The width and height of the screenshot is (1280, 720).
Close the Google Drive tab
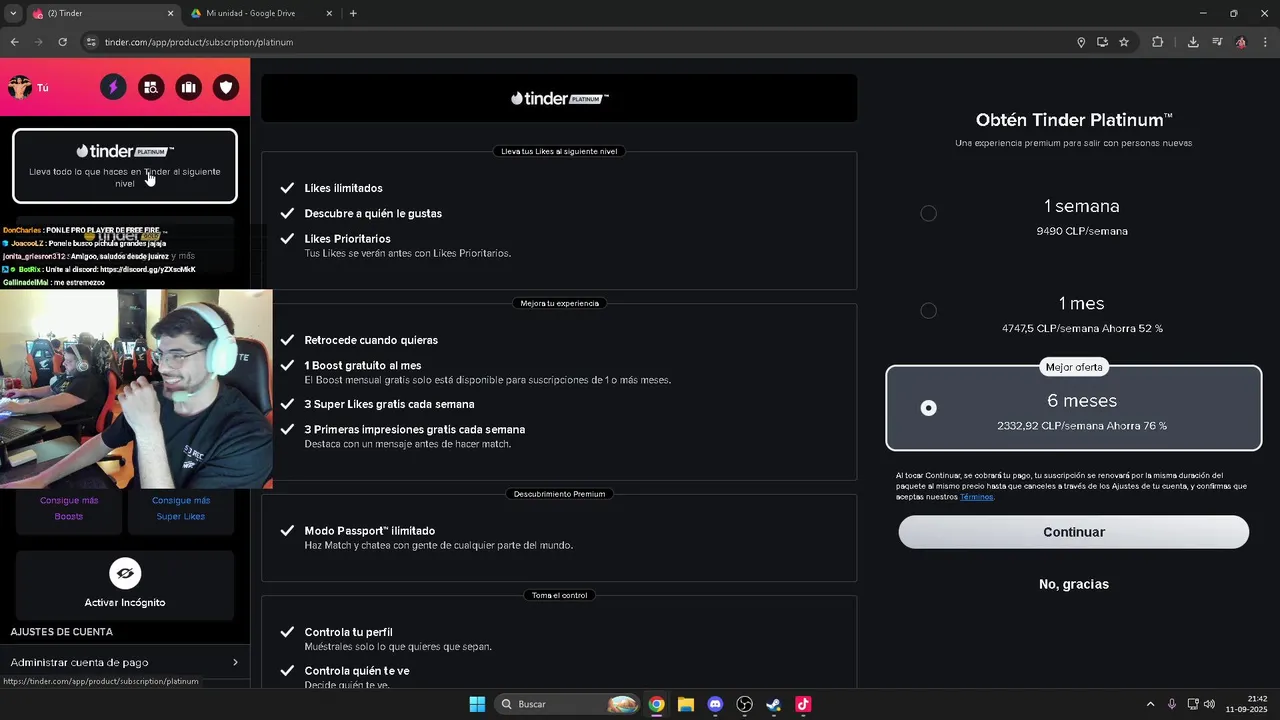click(329, 13)
